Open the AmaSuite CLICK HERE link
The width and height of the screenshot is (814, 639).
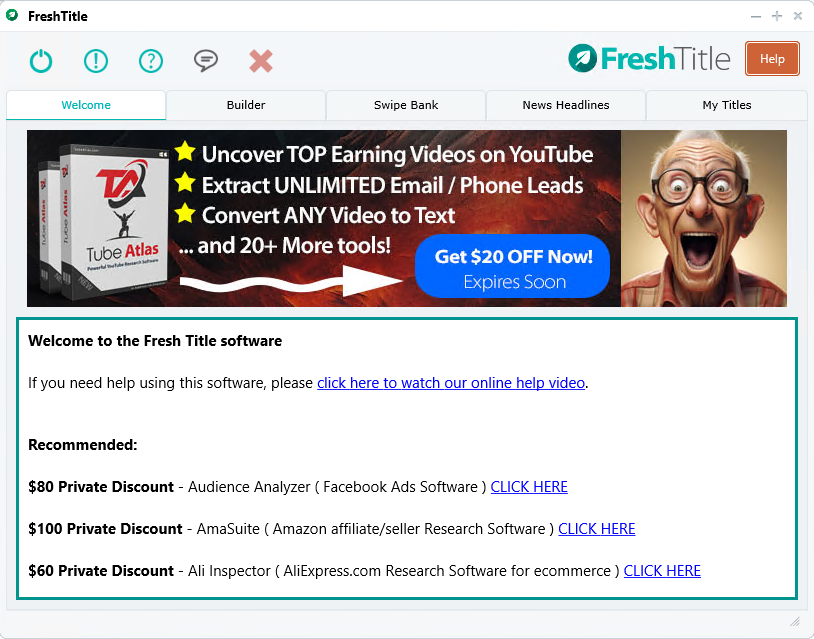(x=596, y=529)
